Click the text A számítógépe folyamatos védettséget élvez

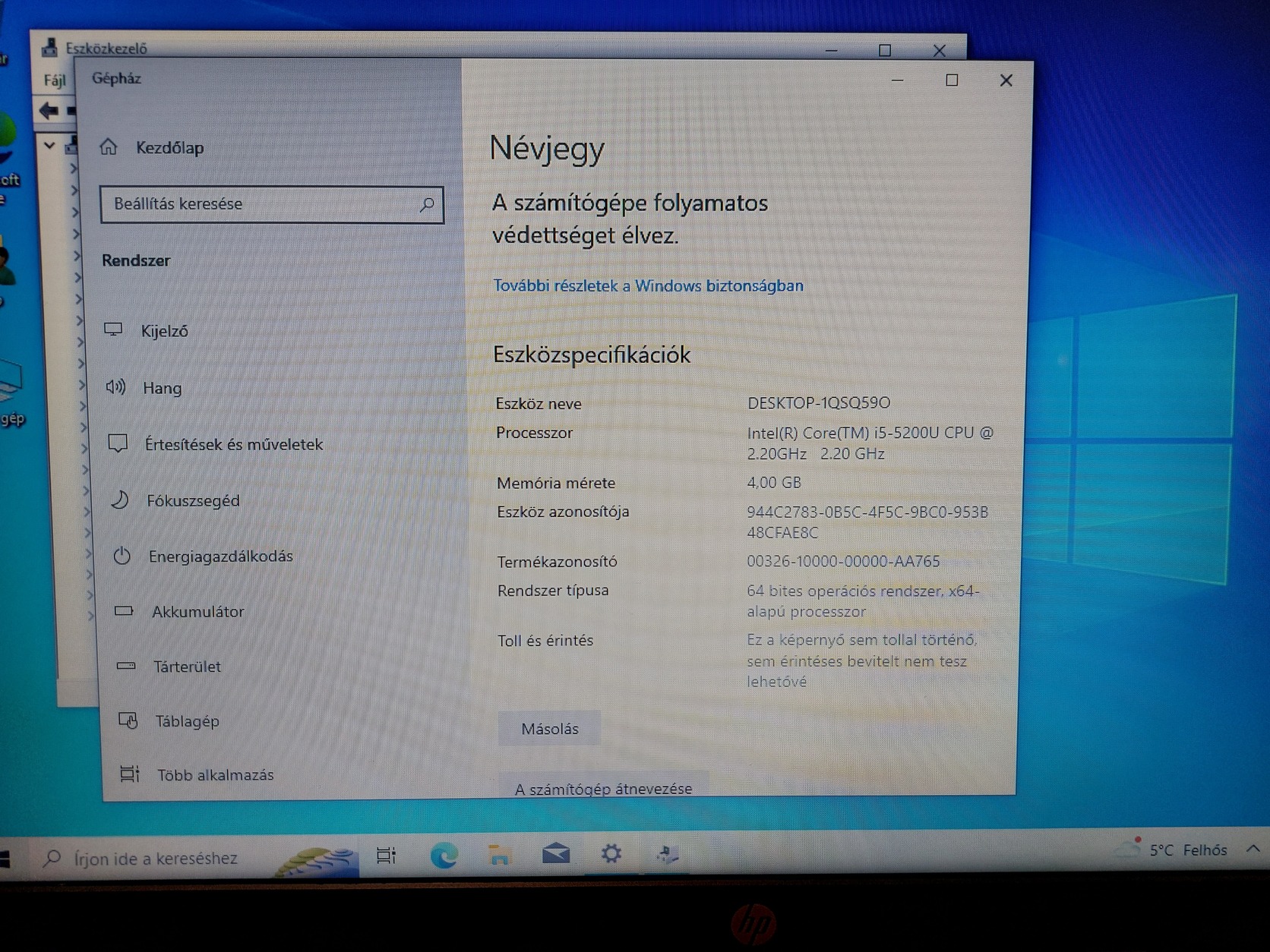click(630, 219)
